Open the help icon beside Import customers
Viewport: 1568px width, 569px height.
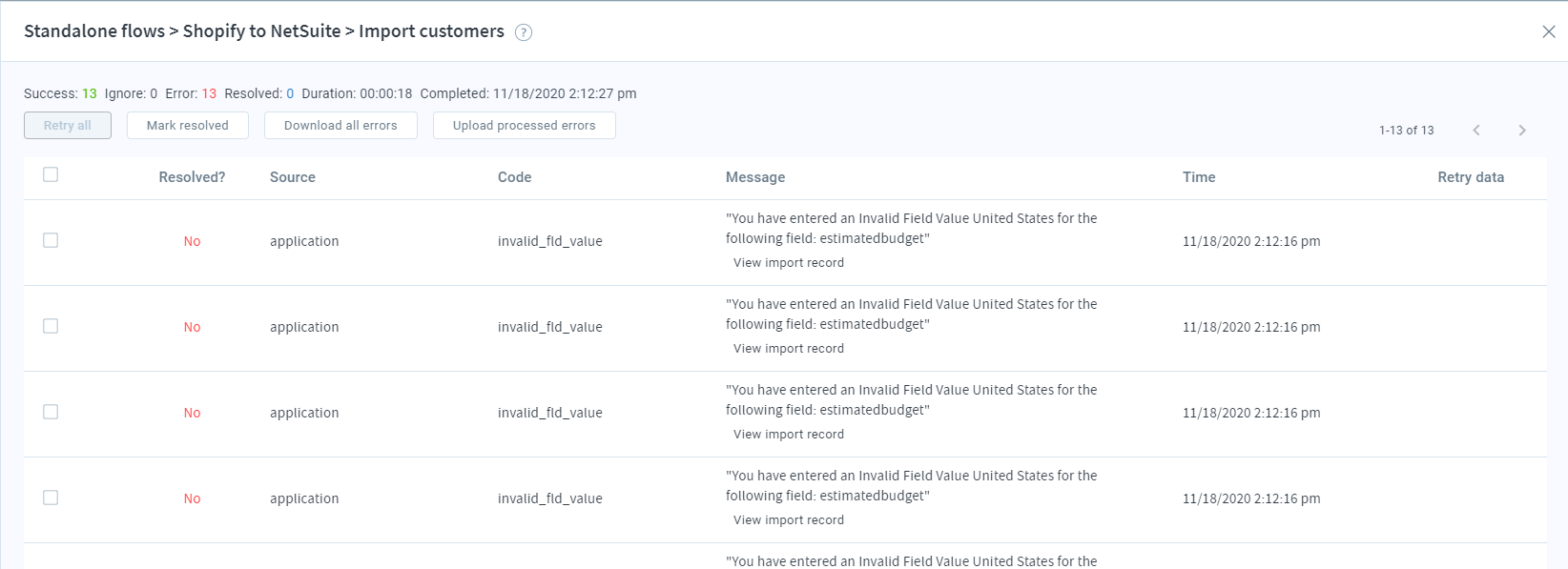coord(524,32)
